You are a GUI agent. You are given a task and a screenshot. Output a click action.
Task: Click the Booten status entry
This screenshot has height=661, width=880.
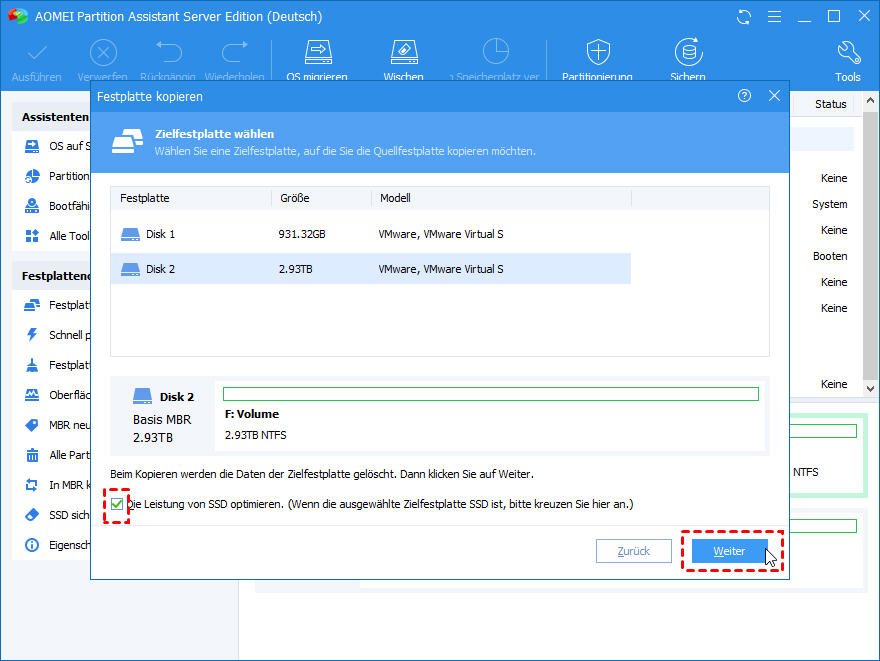pos(830,256)
